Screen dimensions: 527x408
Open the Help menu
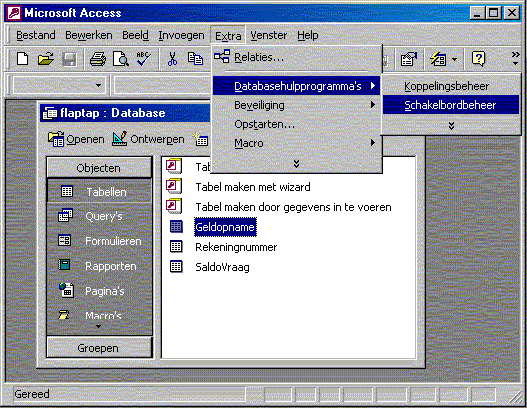(x=308, y=35)
